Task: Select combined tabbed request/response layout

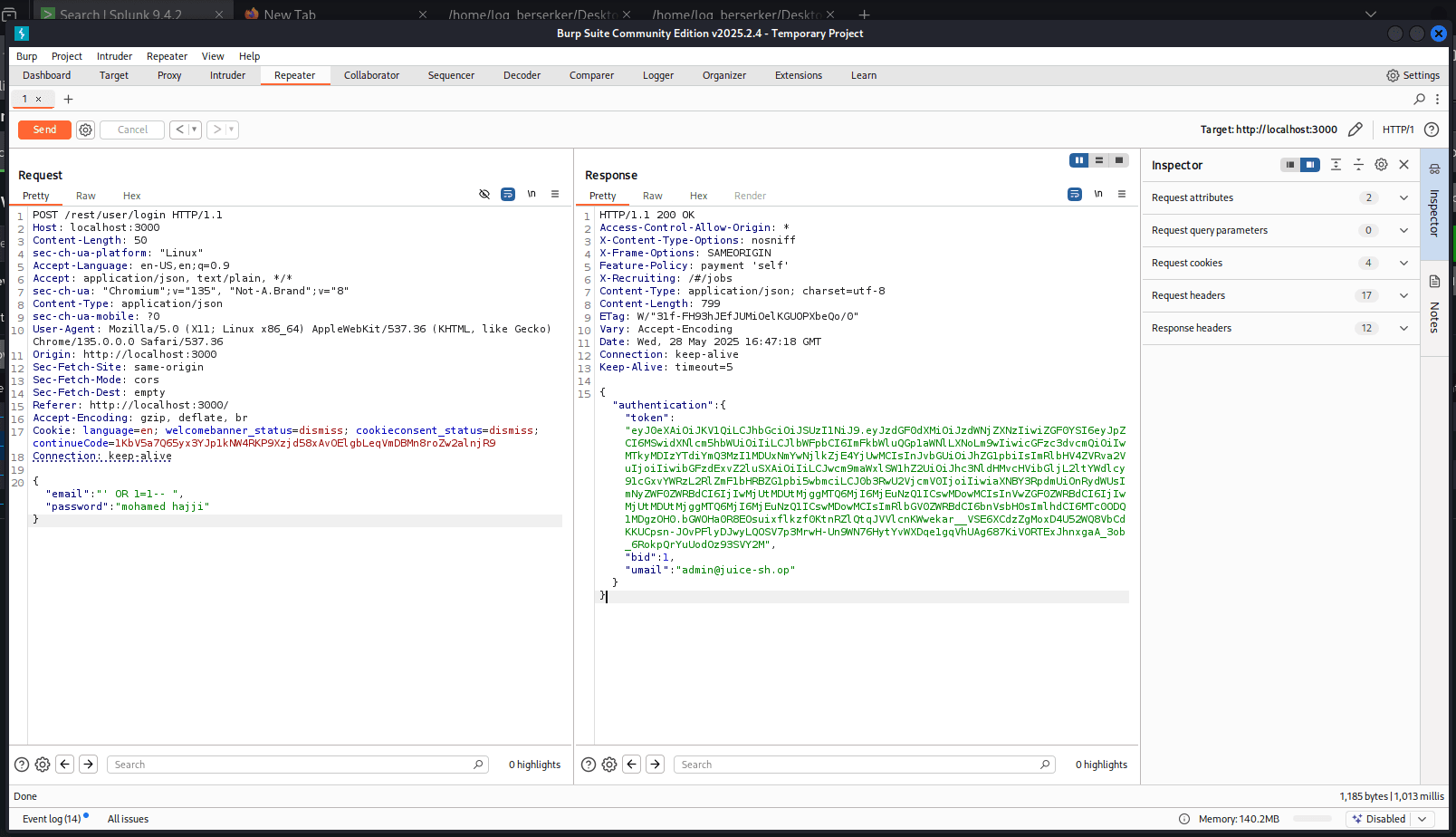Action: 1119,160
